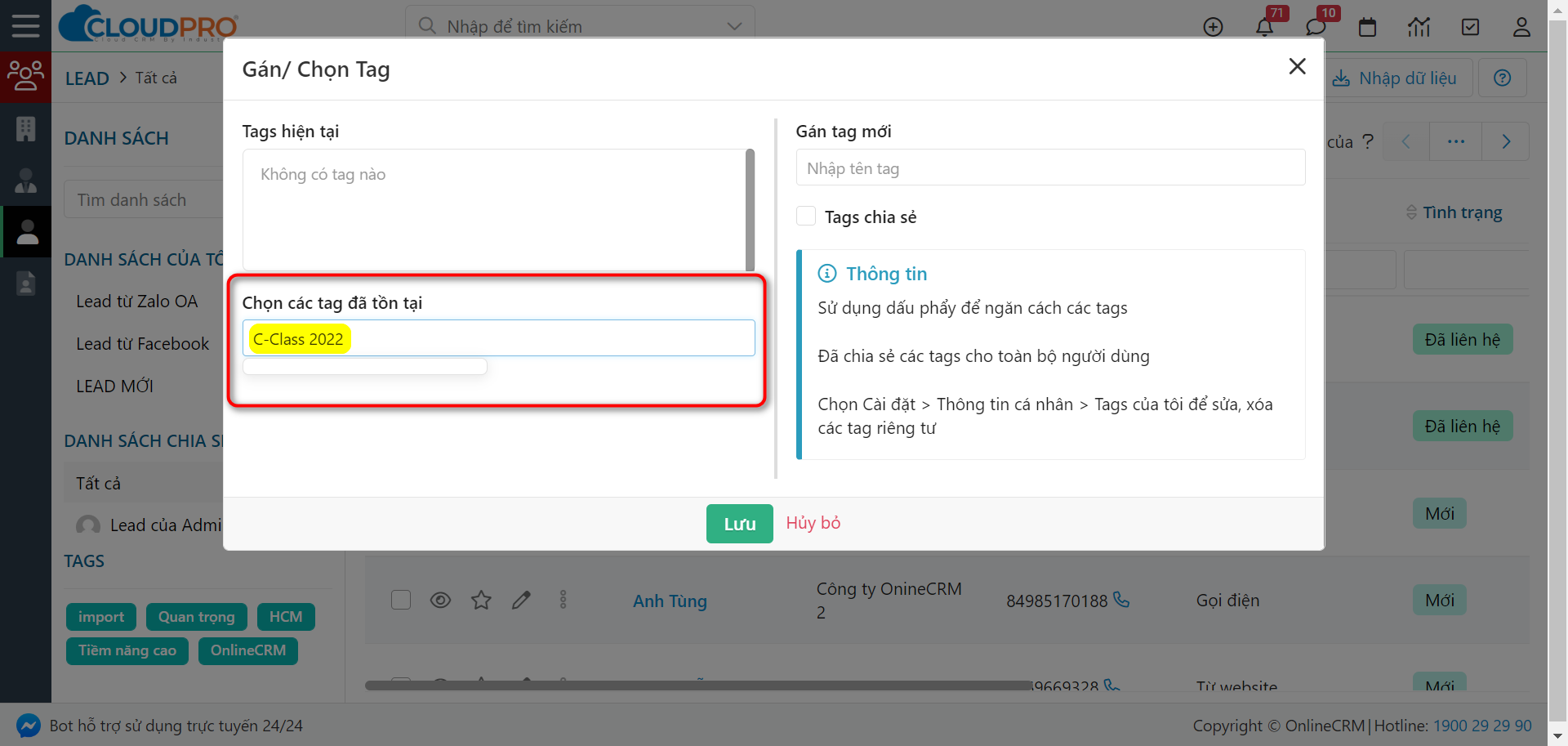This screenshot has width=1568, height=746.
Task: Open more options dots for Anh Tùng
Action: tap(563, 600)
